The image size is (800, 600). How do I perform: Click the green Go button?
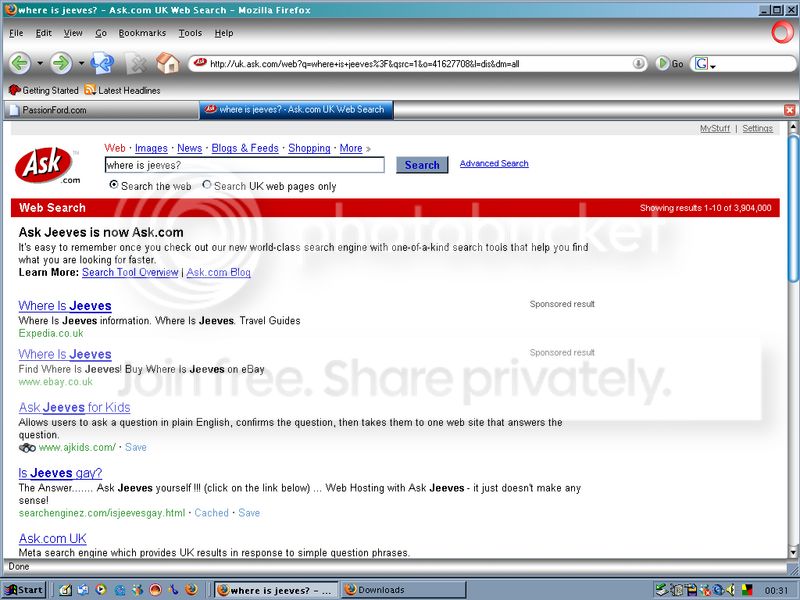[669, 64]
